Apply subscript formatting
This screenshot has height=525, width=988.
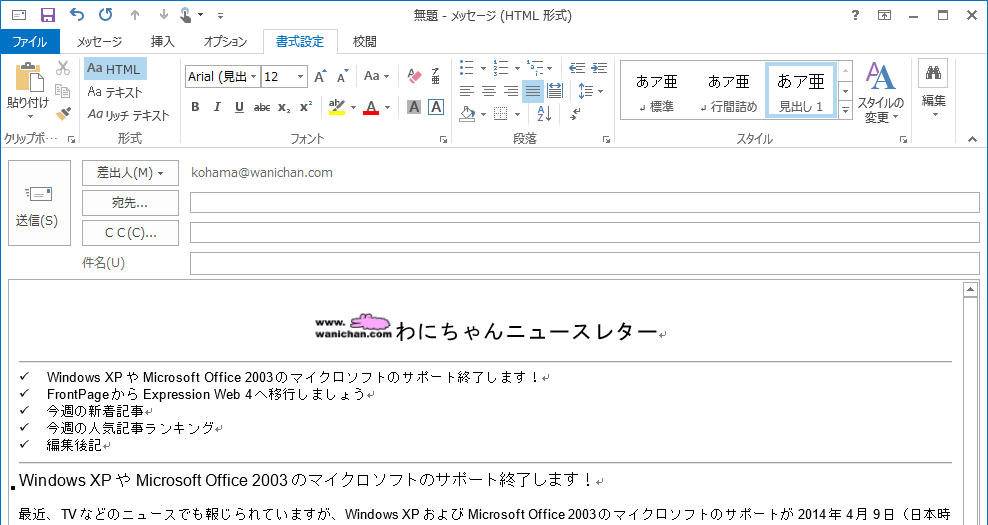pyautogui.click(x=284, y=107)
